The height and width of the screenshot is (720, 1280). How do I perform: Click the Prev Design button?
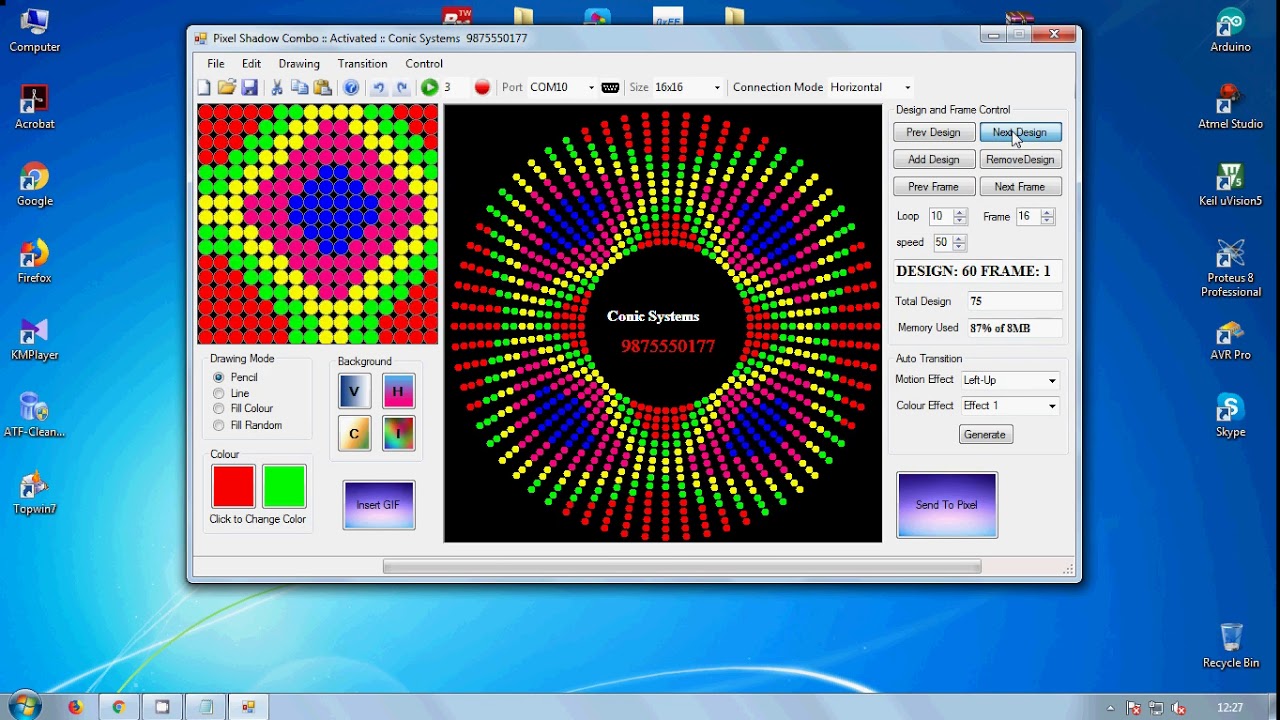click(x=933, y=132)
